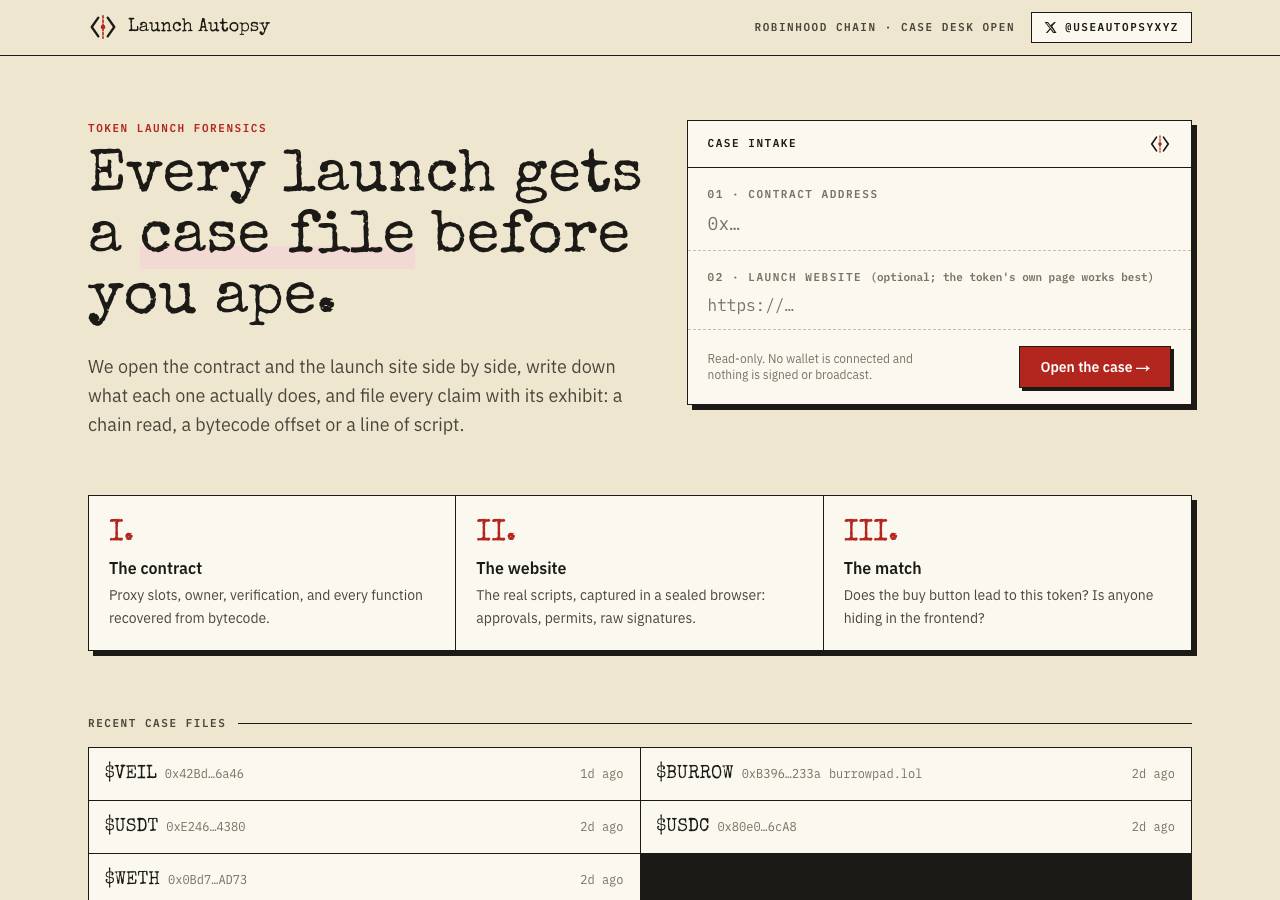The width and height of the screenshot is (1280, 900).
Task: Open the $BURROW case file row
Action: pyautogui.click(x=916, y=774)
